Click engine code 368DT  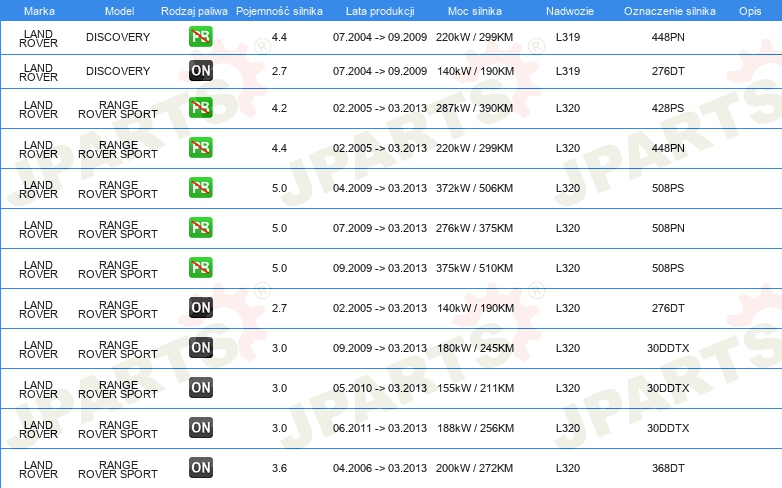click(x=668, y=468)
